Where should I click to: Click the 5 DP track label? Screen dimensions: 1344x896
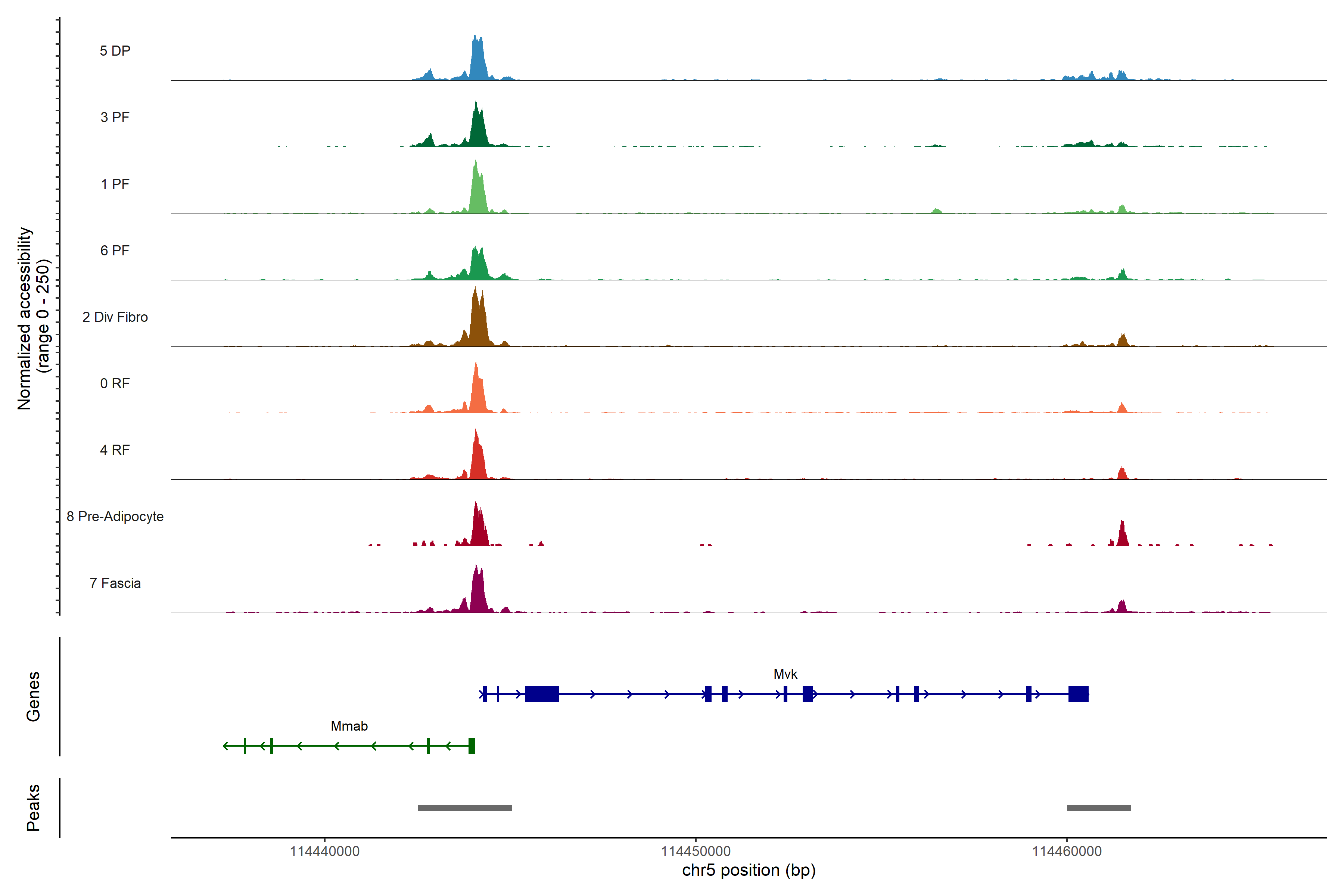point(115,51)
